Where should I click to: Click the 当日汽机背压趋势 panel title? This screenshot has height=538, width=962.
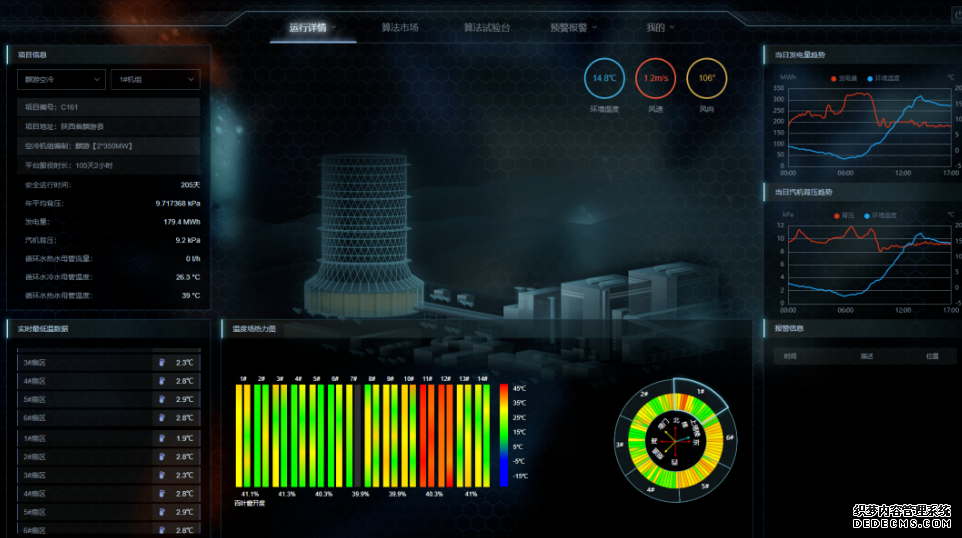[803, 192]
